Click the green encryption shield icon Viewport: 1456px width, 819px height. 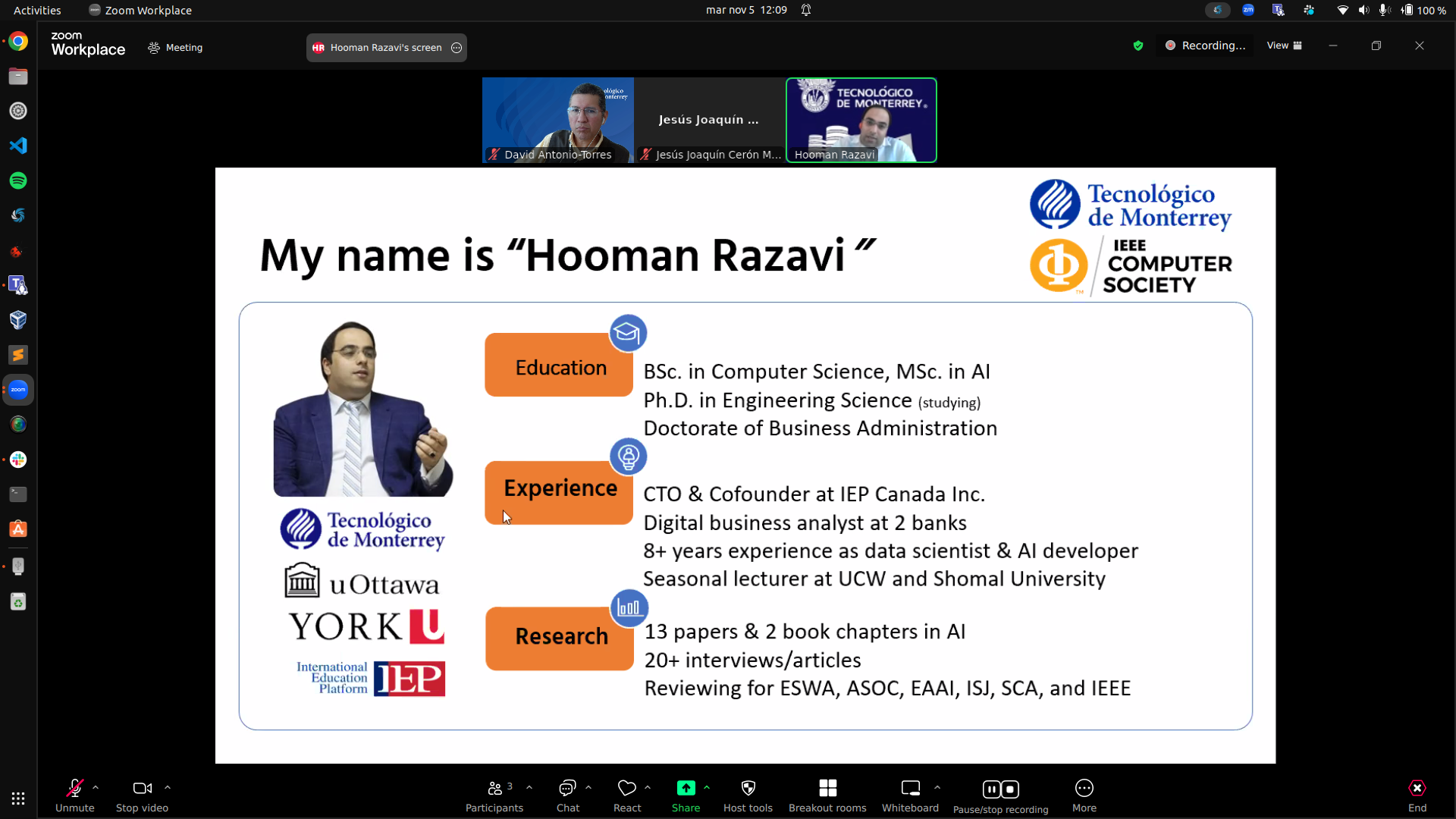pyautogui.click(x=1138, y=45)
